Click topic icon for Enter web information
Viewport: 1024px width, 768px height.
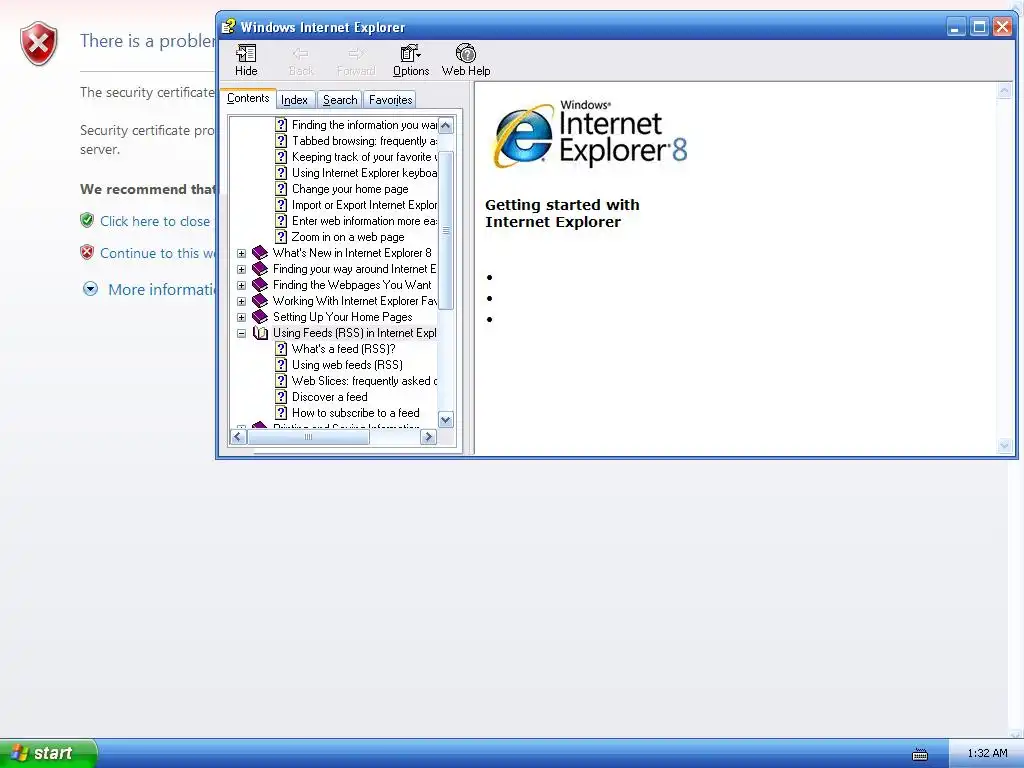coord(281,221)
